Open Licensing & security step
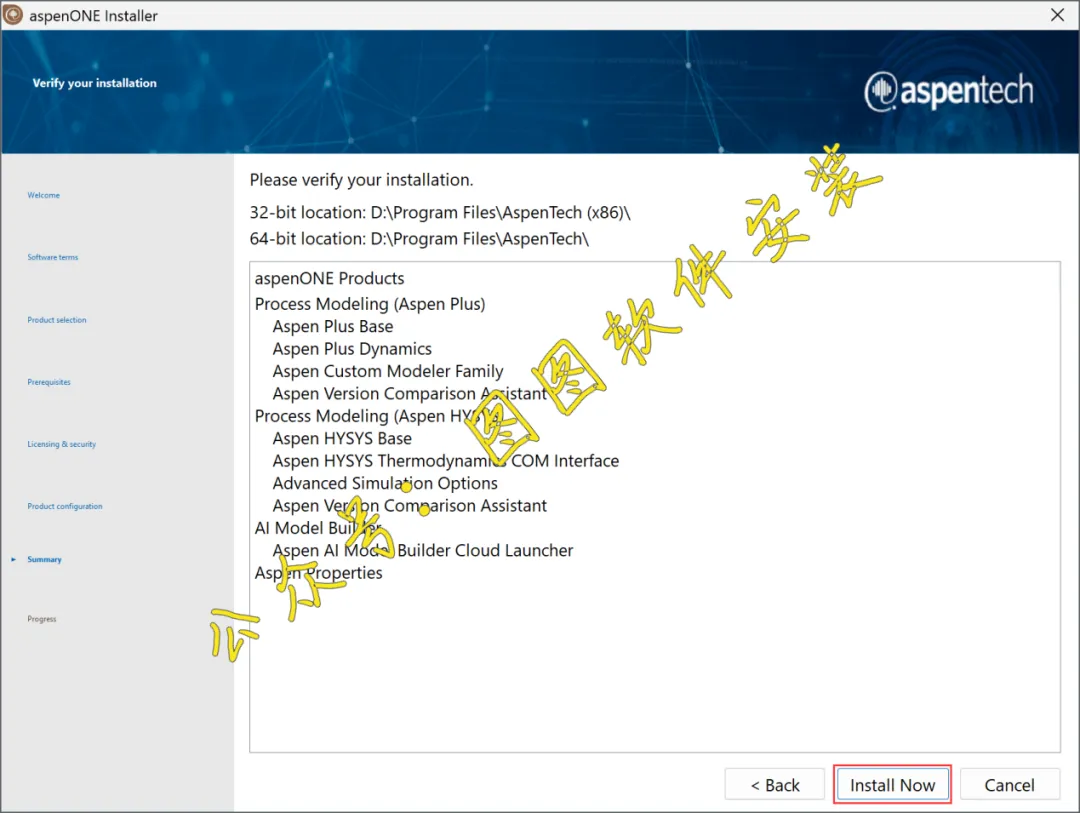Viewport: 1080px width, 813px height. click(62, 444)
